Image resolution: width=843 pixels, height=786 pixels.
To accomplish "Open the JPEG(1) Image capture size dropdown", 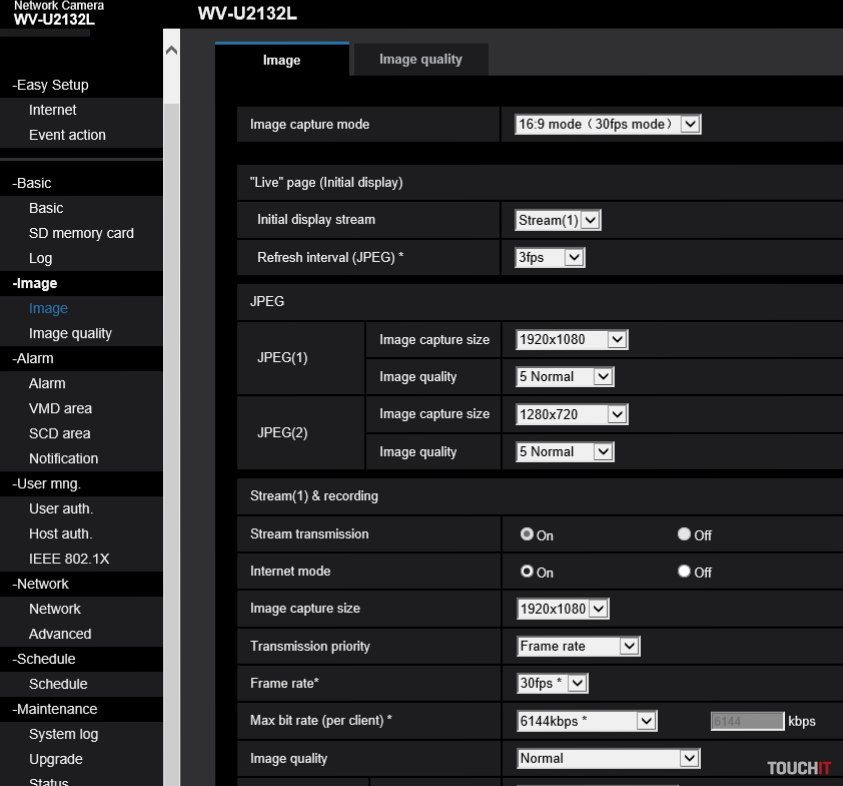I will click(571, 339).
